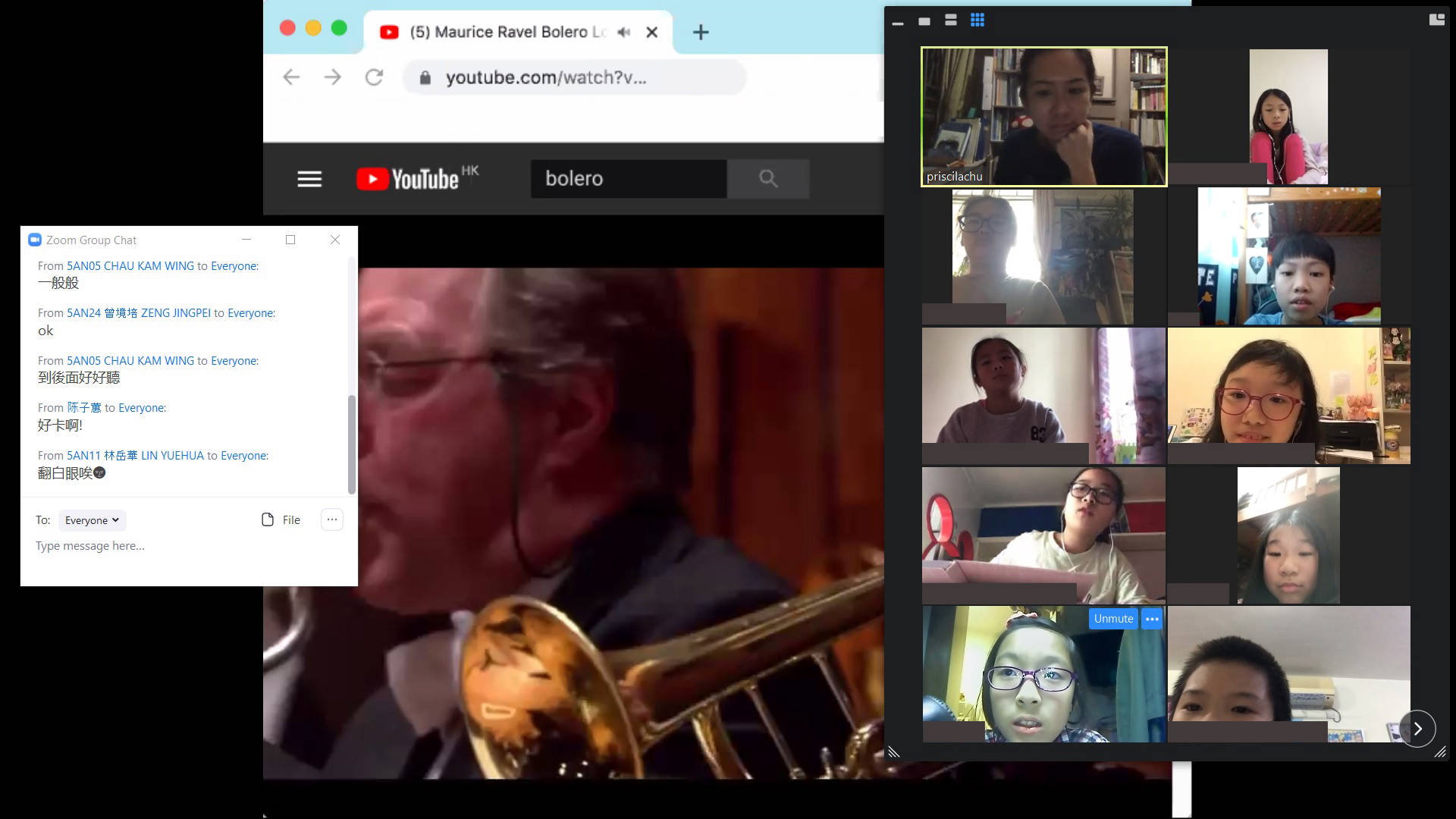The width and height of the screenshot is (1456, 819).
Task: Go to next page of Zoom participants
Action: point(1417,729)
